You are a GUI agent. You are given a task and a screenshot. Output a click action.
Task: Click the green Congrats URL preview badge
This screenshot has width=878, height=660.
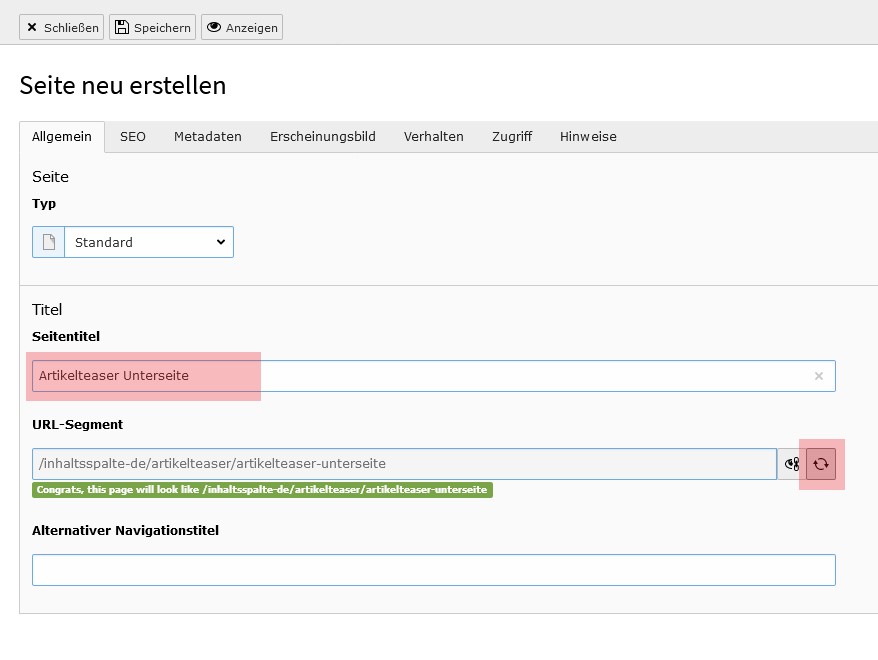(x=262, y=490)
